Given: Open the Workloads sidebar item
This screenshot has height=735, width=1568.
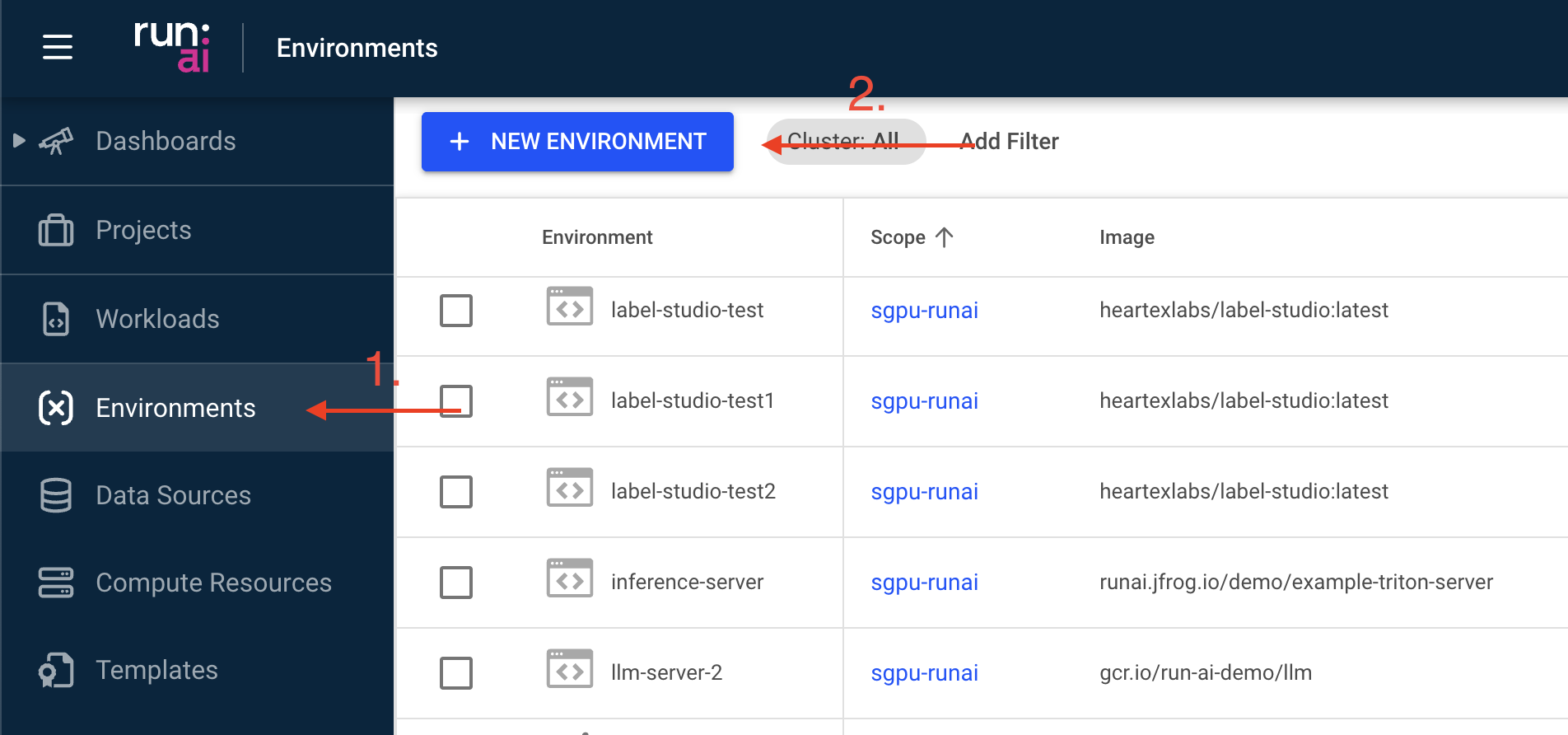Looking at the screenshot, I should (x=157, y=319).
